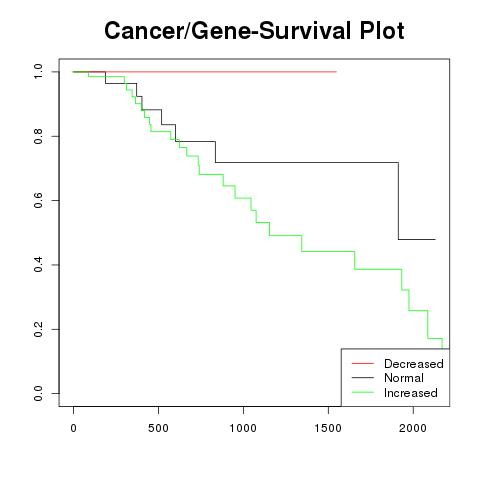The image size is (480, 480).
Task: Click the red Decreased legend line
Action: pyautogui.click(x=363, y=363)
